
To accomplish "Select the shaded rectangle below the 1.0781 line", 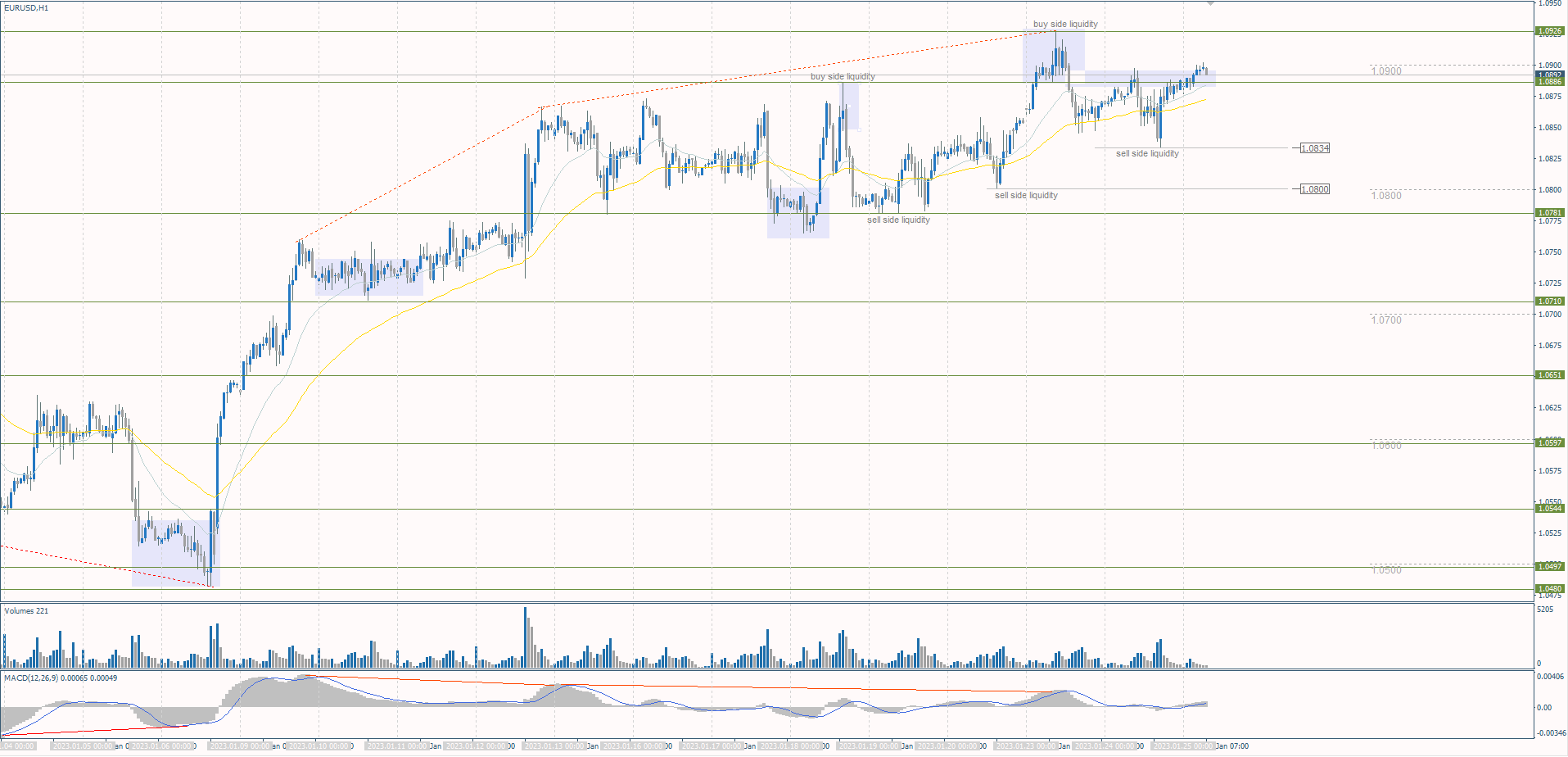I will (798, 213).
